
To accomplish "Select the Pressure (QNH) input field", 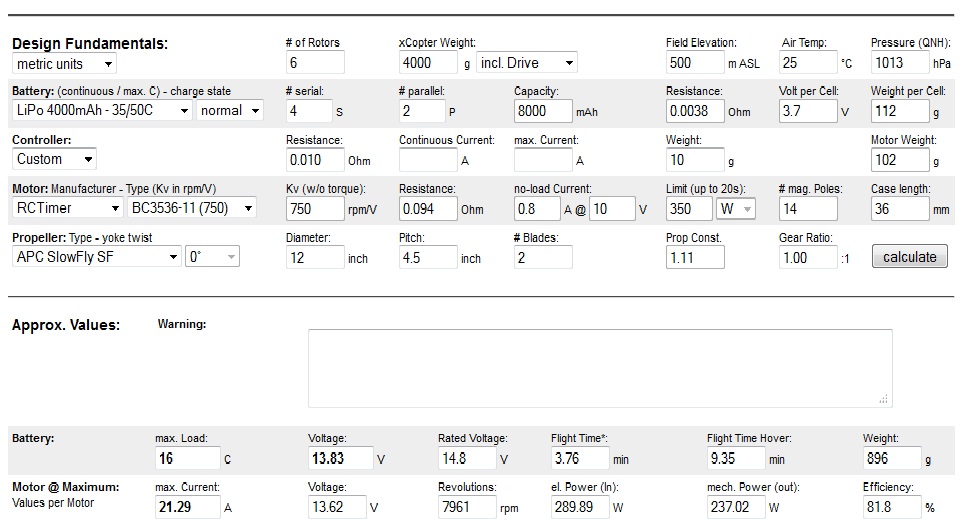I will click(x=900, y=63).
